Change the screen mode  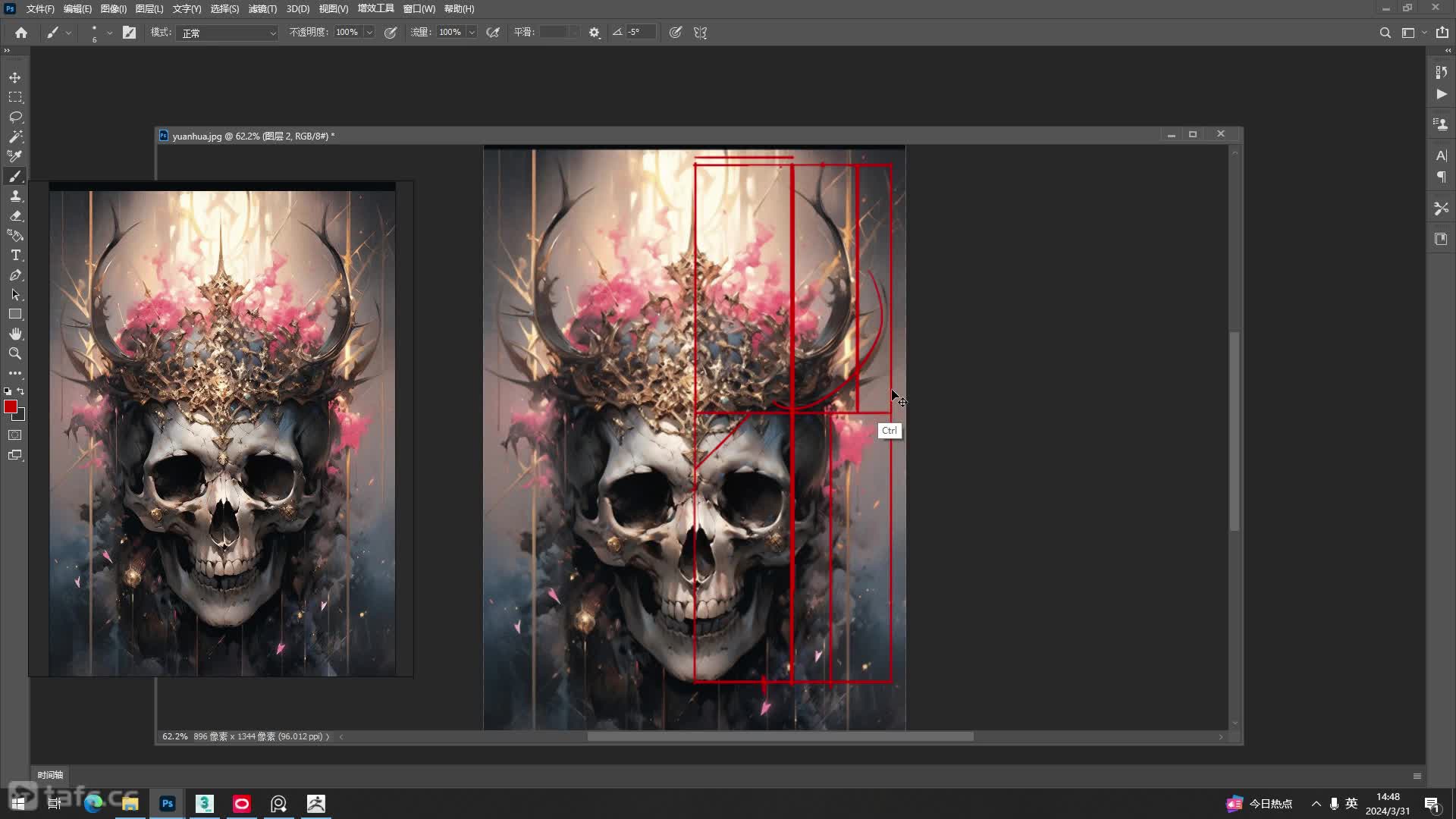click(15, 455)
